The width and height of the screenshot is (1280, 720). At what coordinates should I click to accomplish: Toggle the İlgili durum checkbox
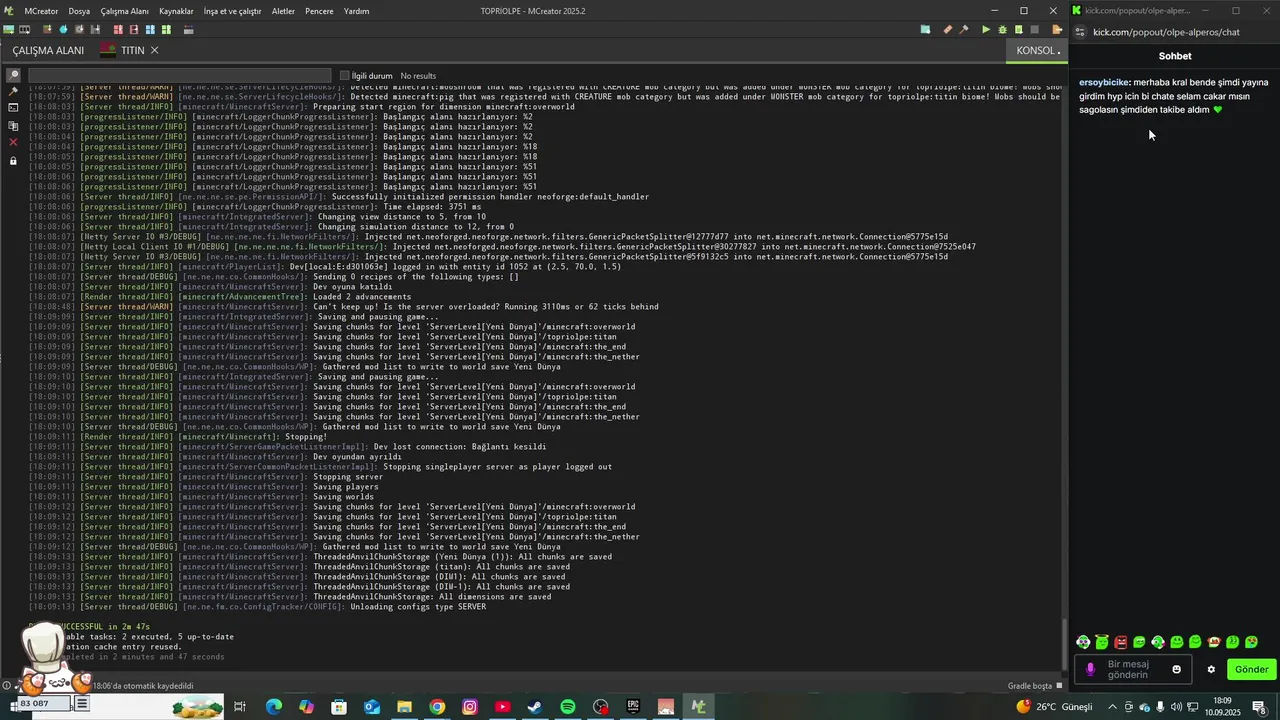pyautogui.click(x=344, y=76)
